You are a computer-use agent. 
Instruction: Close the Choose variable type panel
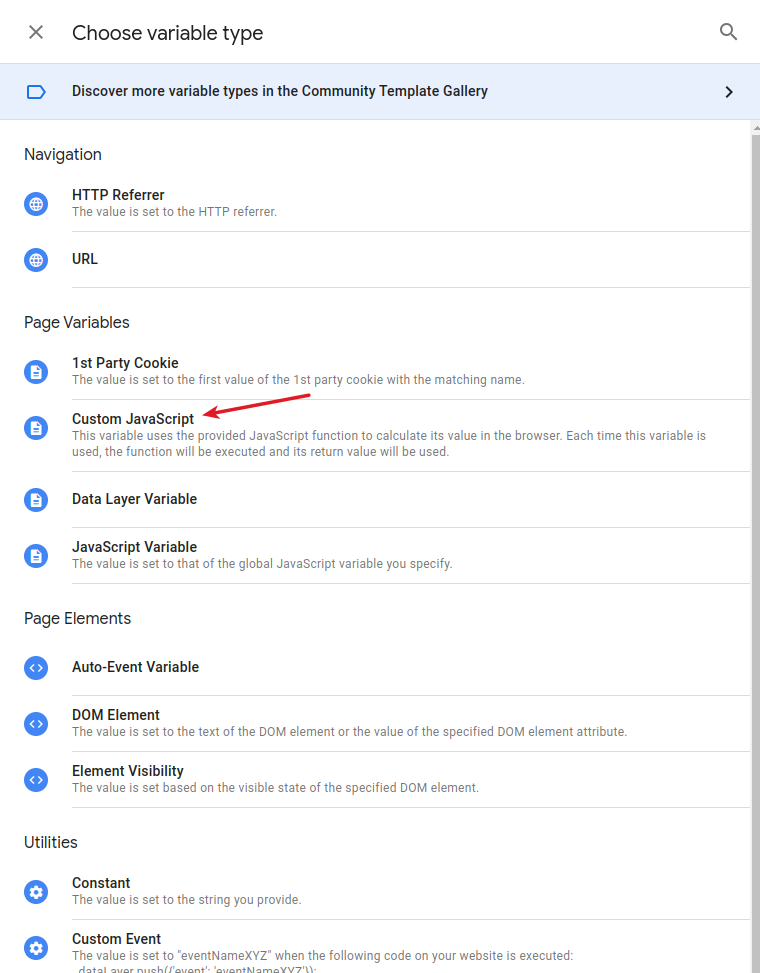[36, 32]
